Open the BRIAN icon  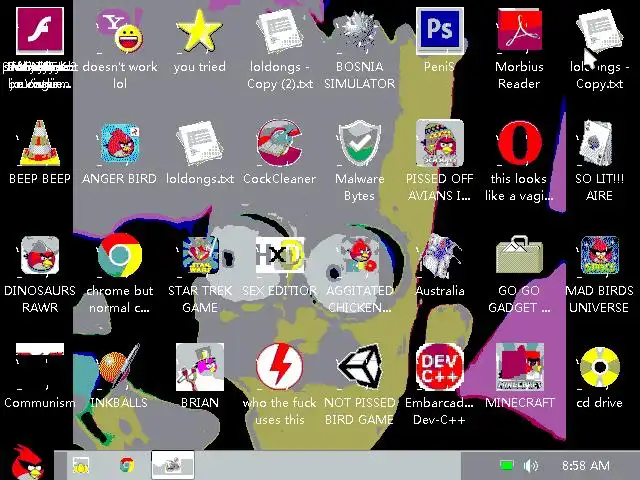click(200, 367)
